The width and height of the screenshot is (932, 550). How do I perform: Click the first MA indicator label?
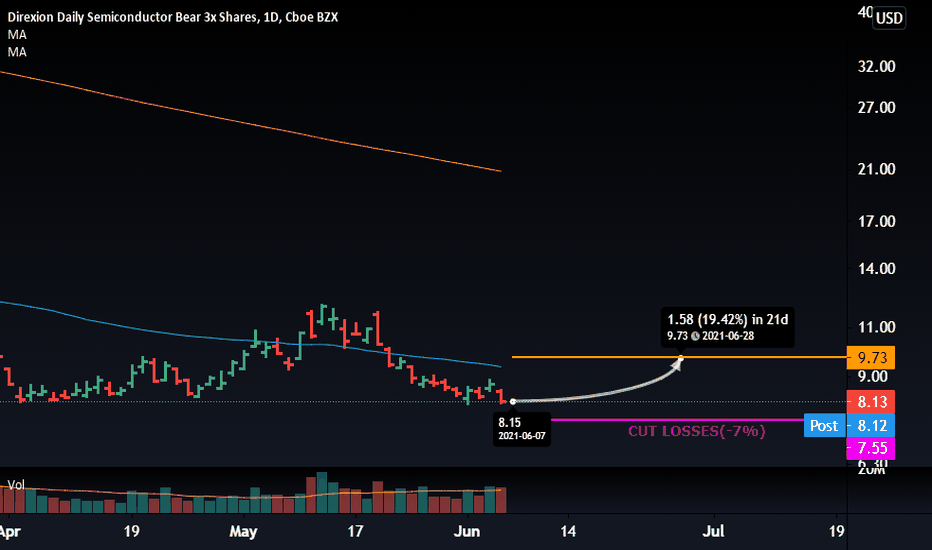click(17, 34)
